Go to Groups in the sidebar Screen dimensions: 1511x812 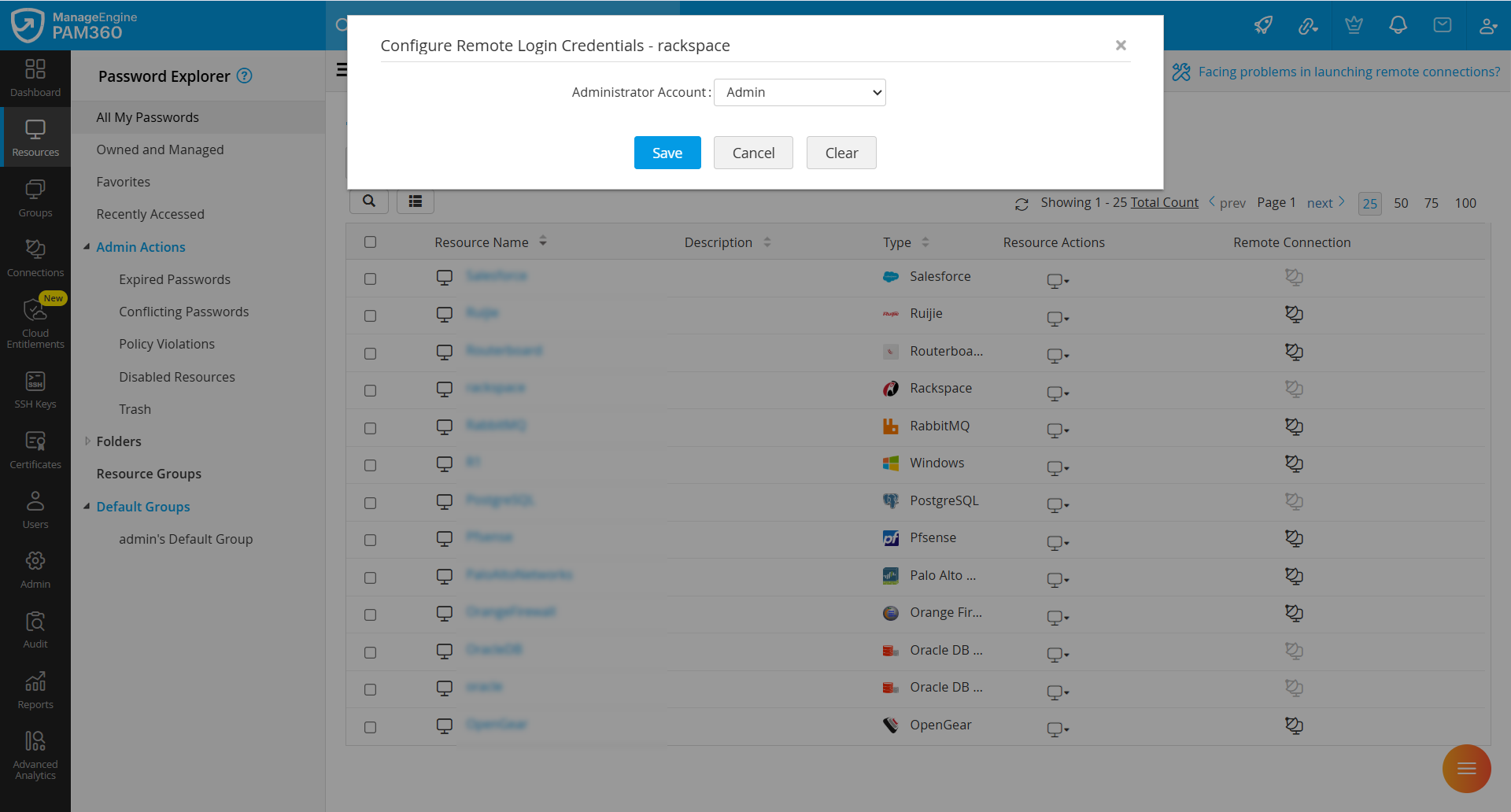point(35,199)
